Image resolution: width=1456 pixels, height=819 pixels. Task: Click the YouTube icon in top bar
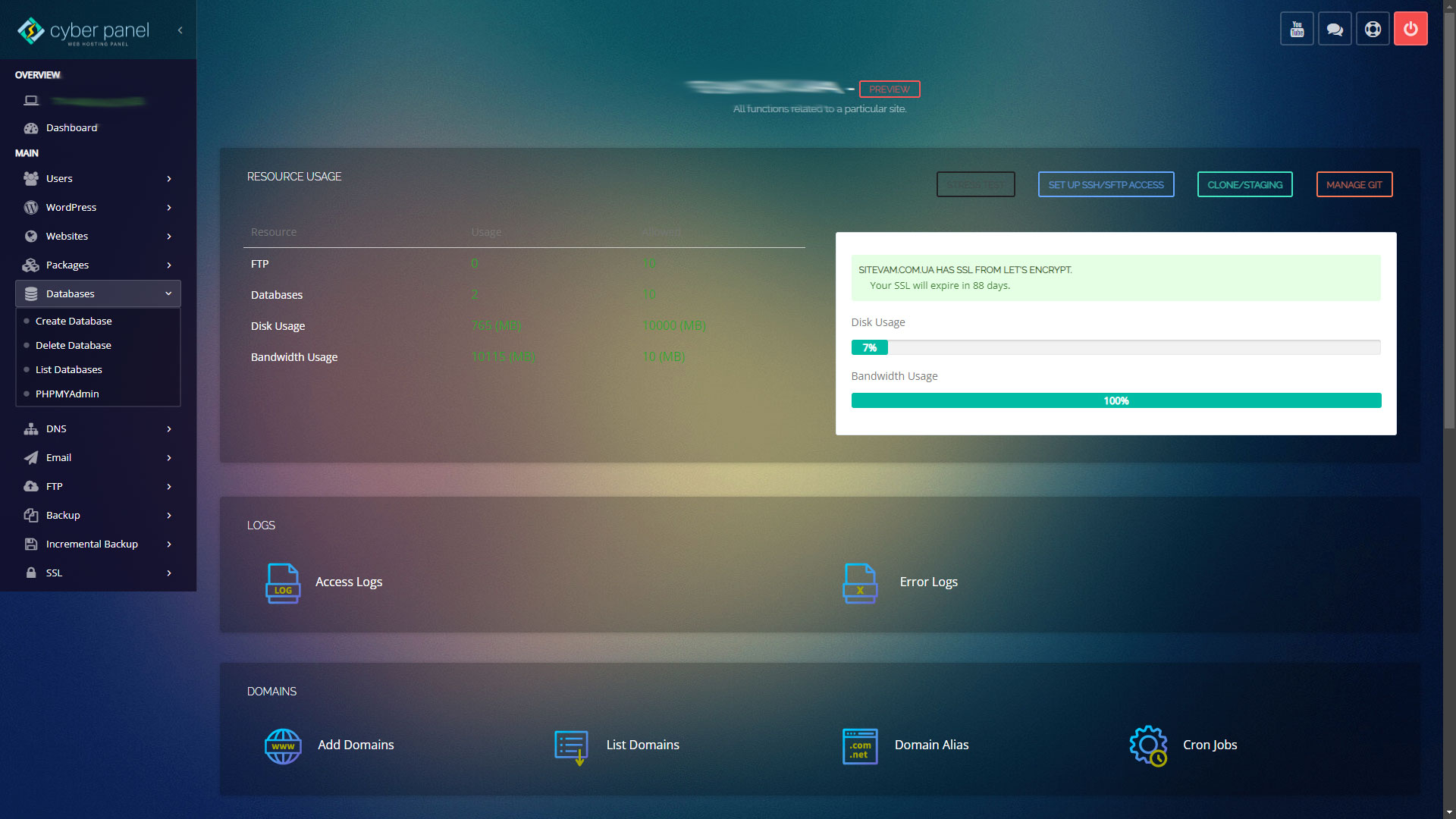point(1297,29)
